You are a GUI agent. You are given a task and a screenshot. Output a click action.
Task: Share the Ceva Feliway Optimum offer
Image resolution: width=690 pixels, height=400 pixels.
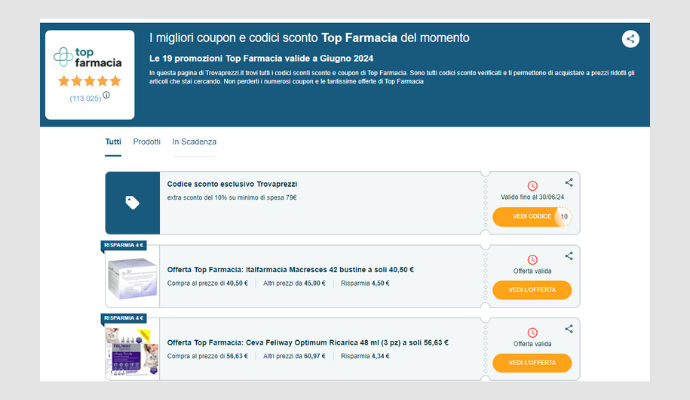569,329
